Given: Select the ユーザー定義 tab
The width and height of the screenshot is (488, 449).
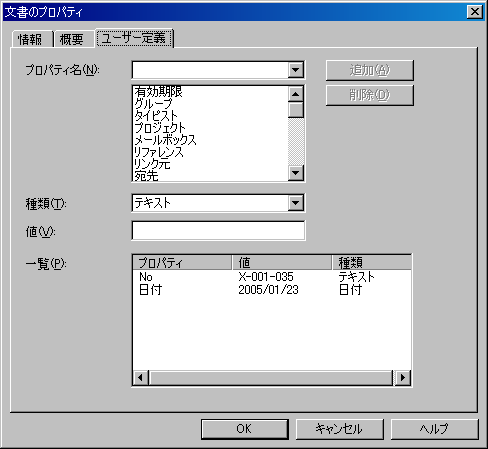Looking at the screenshot, I should pos(134,38).
